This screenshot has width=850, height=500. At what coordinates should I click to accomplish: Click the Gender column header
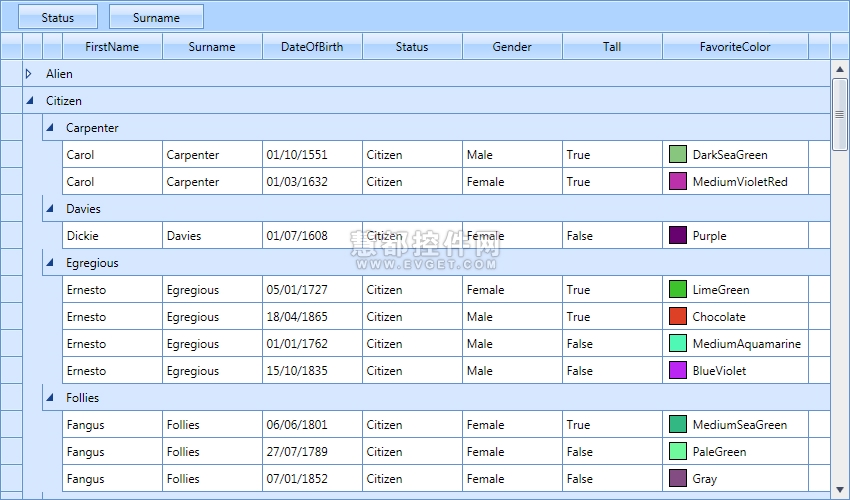coord(512,47)
